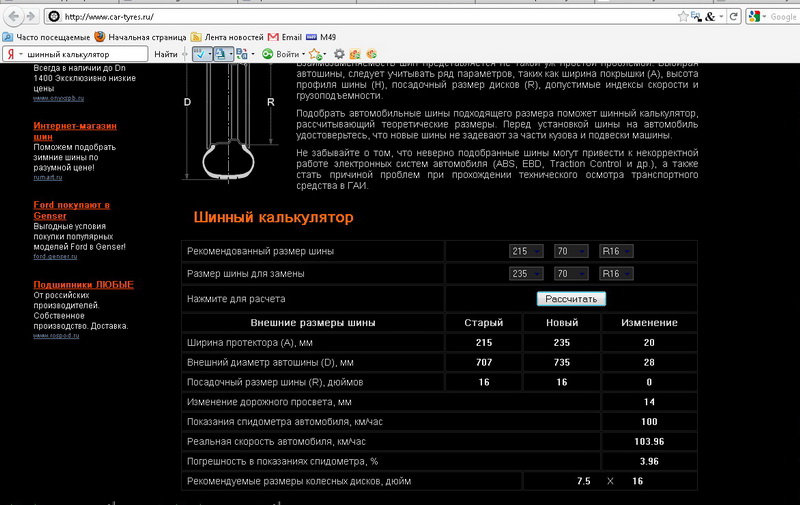
Task: Click the round orange toolbar icon after people
Action: pos(371,54)
